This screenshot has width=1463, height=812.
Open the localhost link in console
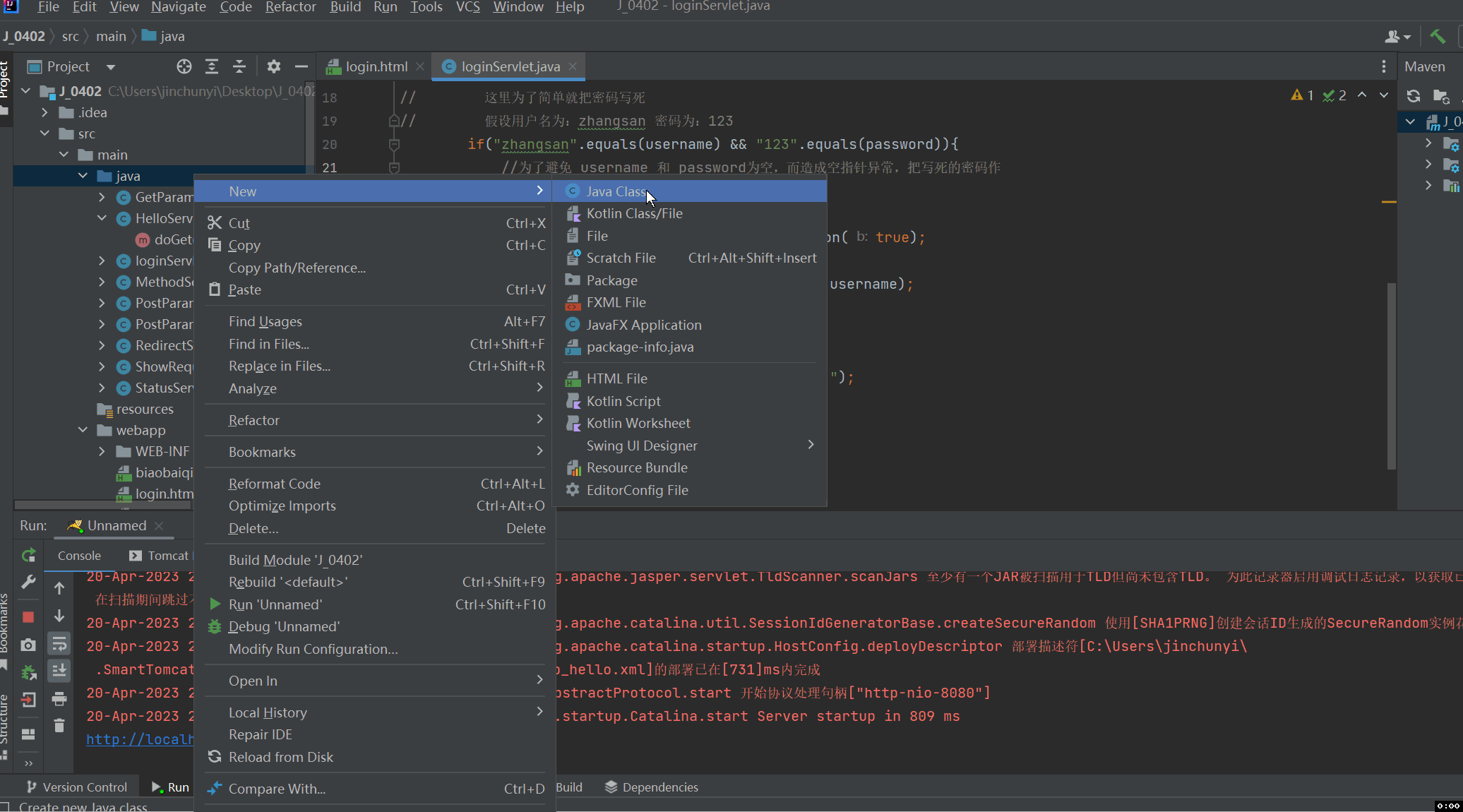(138, 739)
